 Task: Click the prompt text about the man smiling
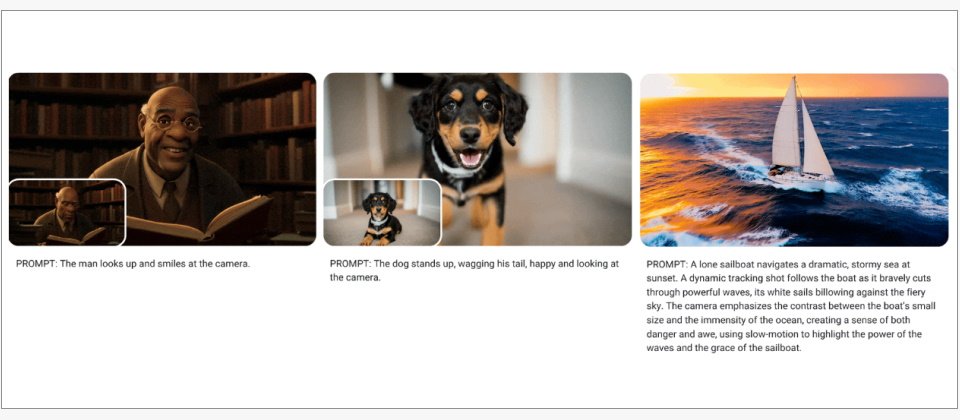pos(133,264)
